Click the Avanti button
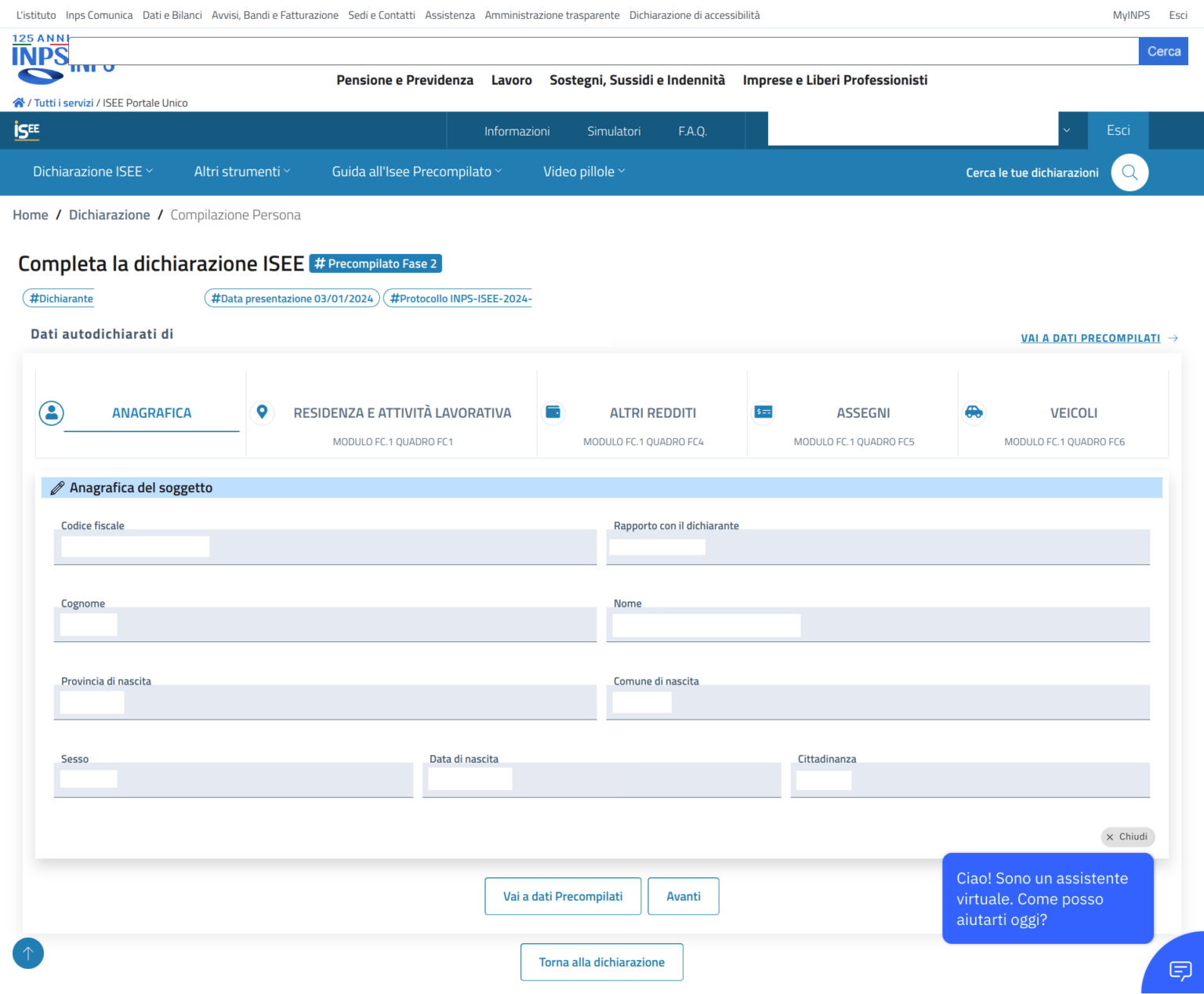 tap(684, 896)
